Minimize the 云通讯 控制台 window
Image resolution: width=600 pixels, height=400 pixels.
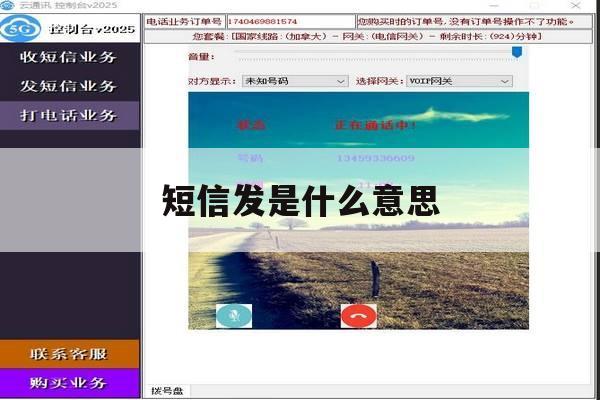[x=494, y=5]
